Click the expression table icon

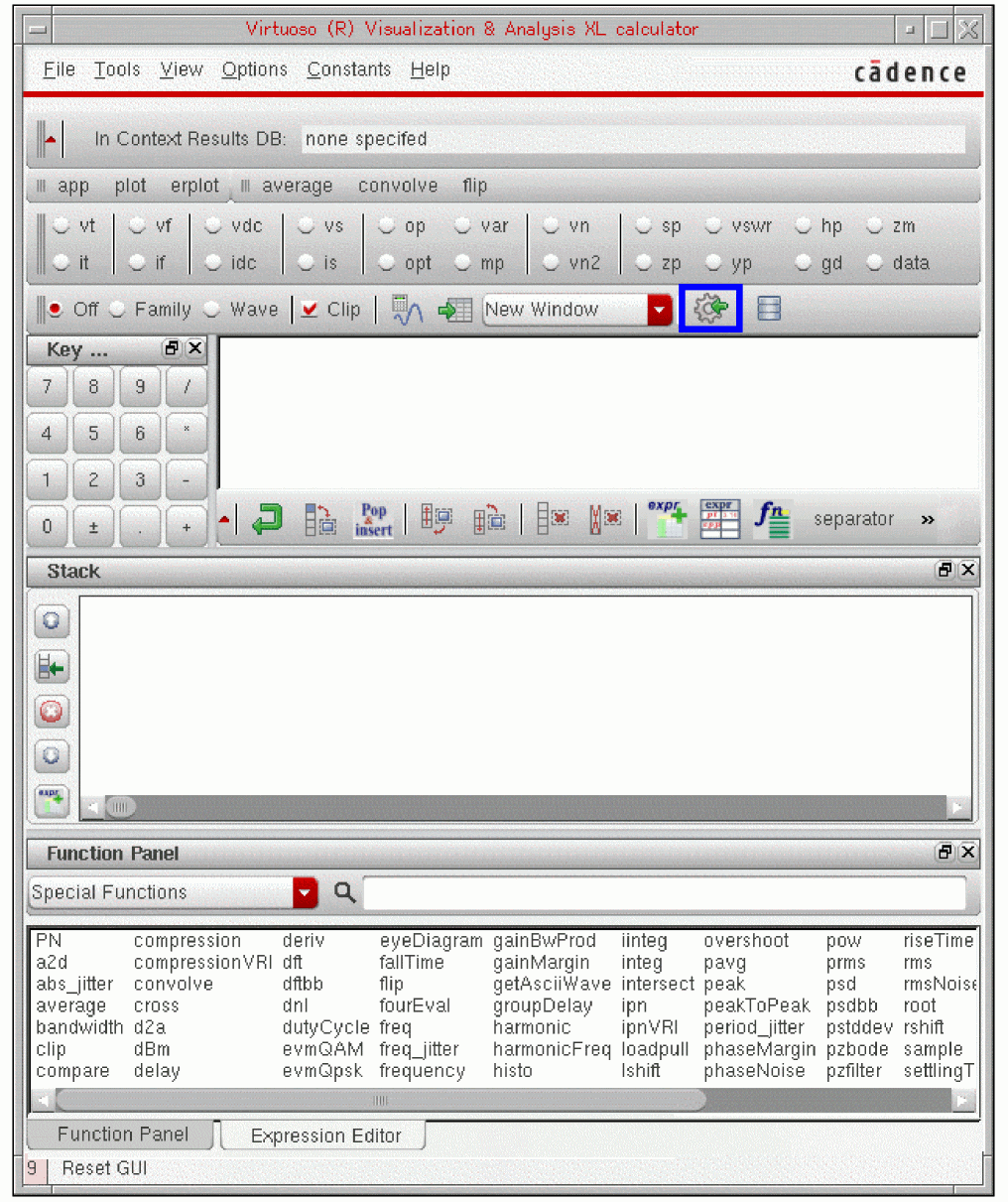(719, 519)
